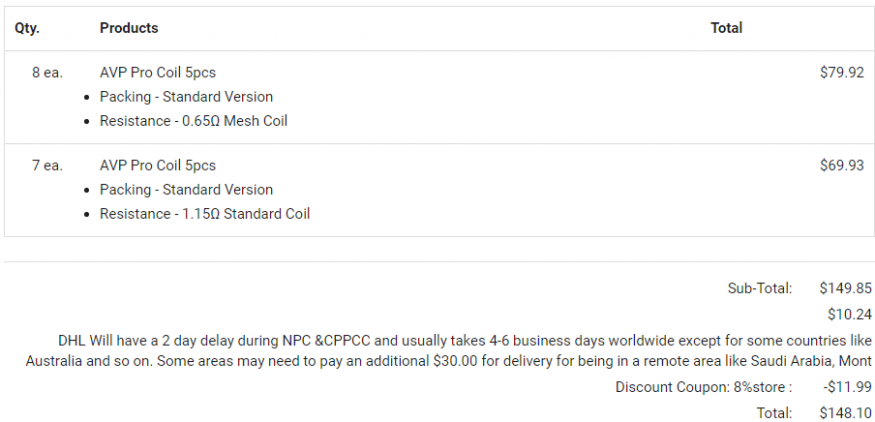The height and width of the screenshot is (422, 875).
Task: Click the $79.92 line total
Action: coord(841,73)
